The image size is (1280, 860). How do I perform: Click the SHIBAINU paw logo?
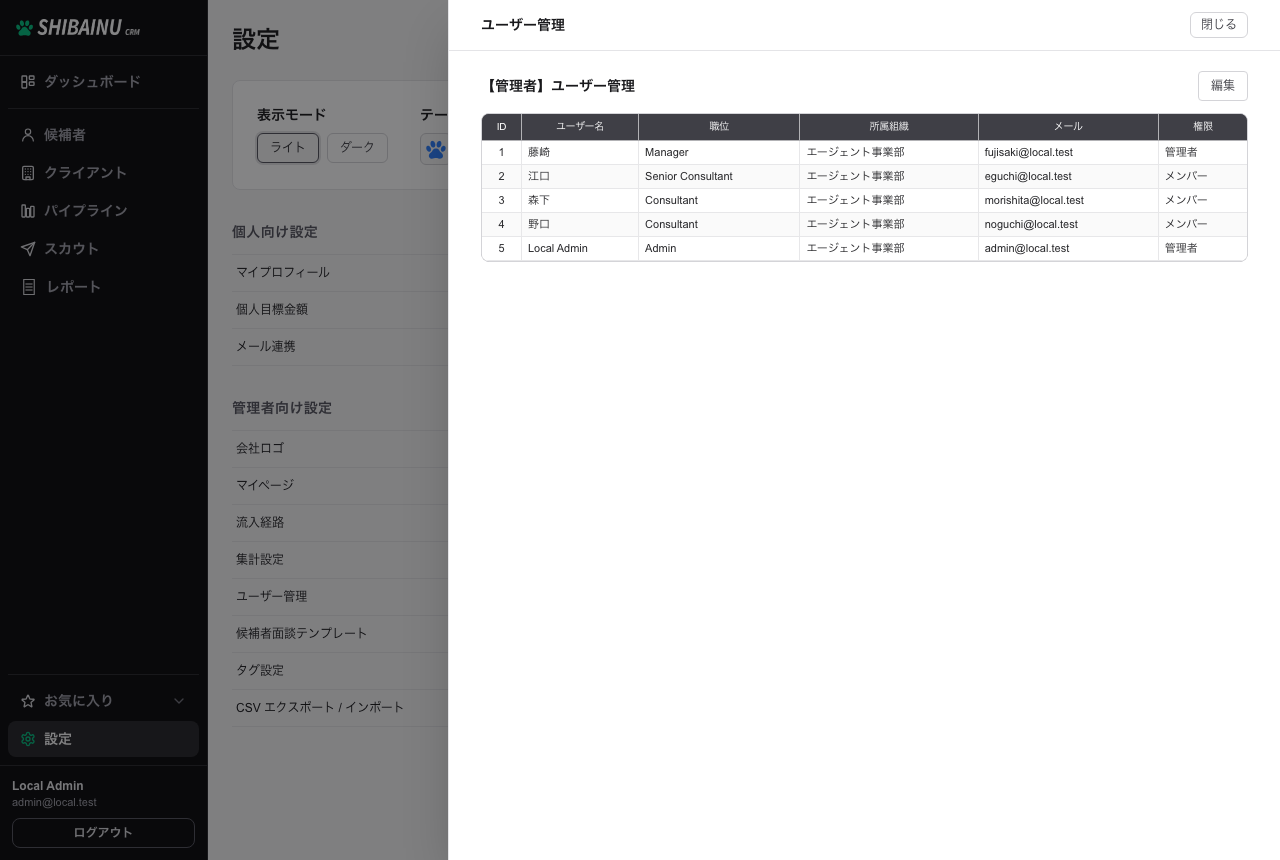(24, 28)
